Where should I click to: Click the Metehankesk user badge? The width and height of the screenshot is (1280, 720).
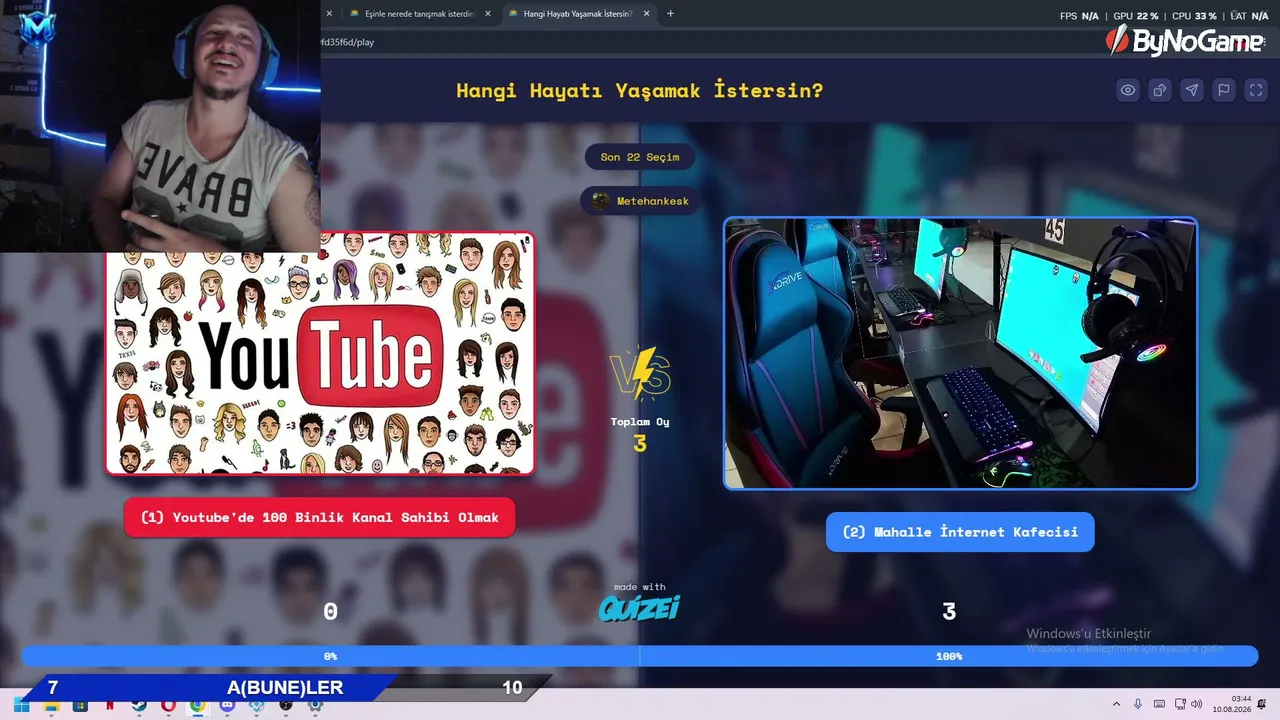pos(640,201)
